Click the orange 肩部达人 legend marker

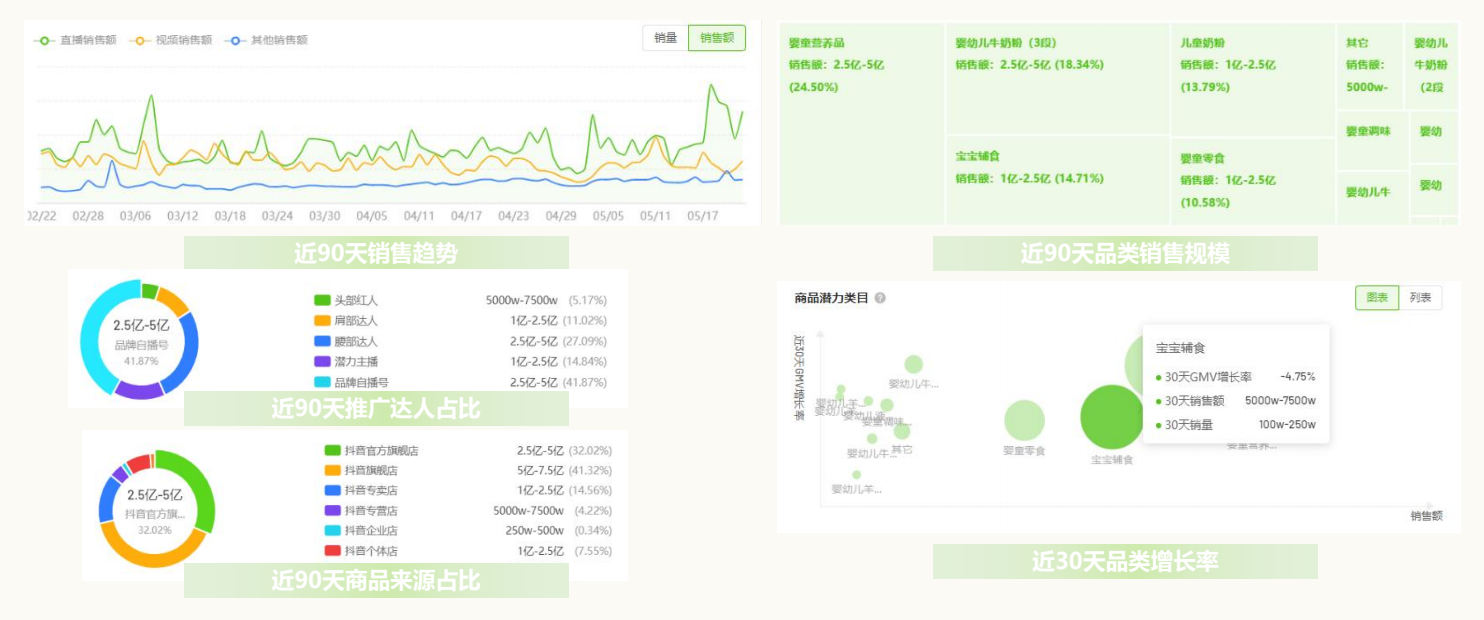pos(322,320)
